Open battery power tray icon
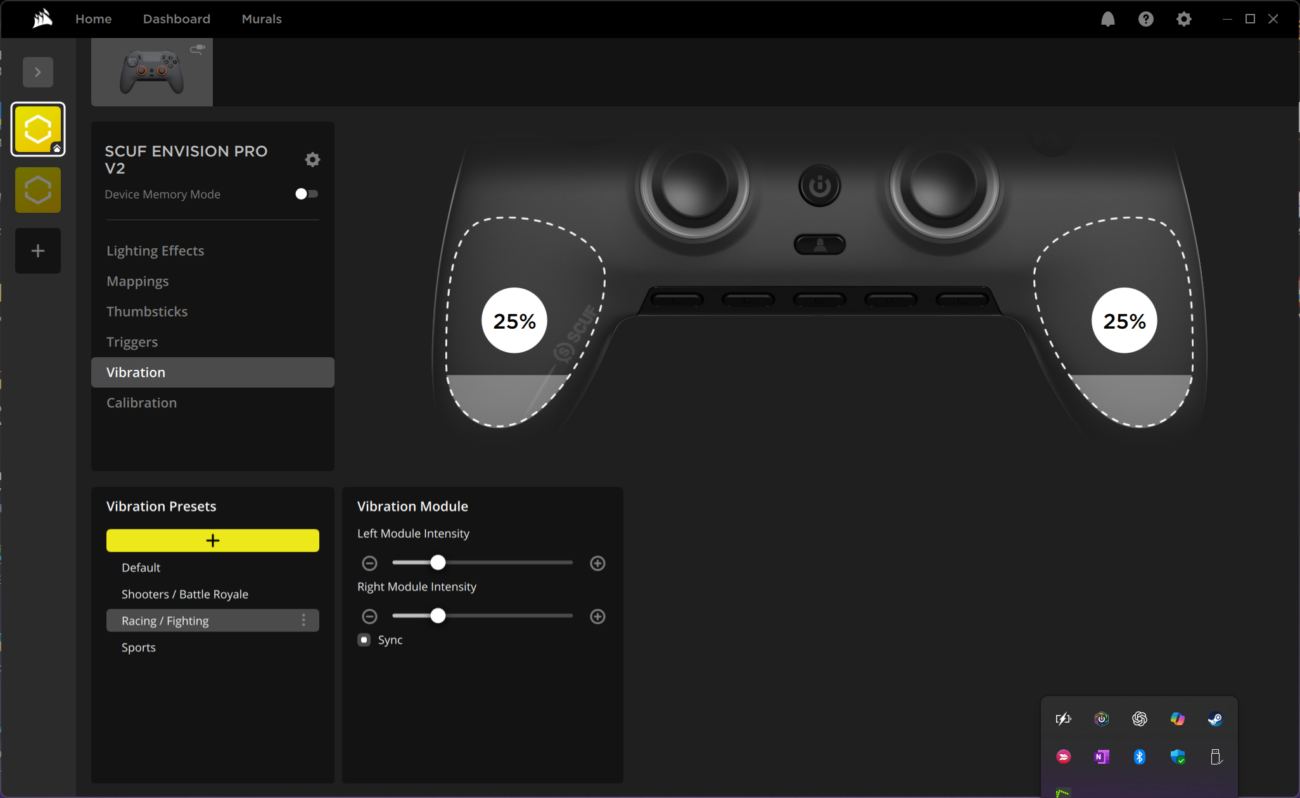The image size is (1300, 798). 1063,719
